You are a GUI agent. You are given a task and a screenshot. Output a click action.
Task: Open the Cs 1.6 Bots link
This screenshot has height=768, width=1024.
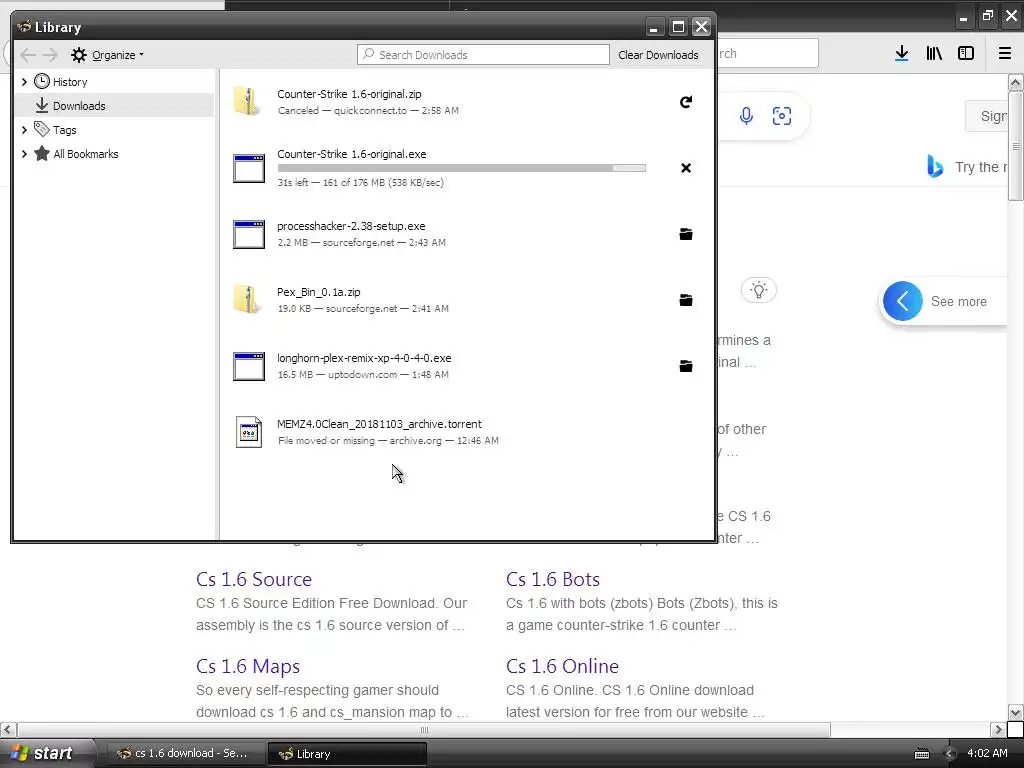point(552,579)
